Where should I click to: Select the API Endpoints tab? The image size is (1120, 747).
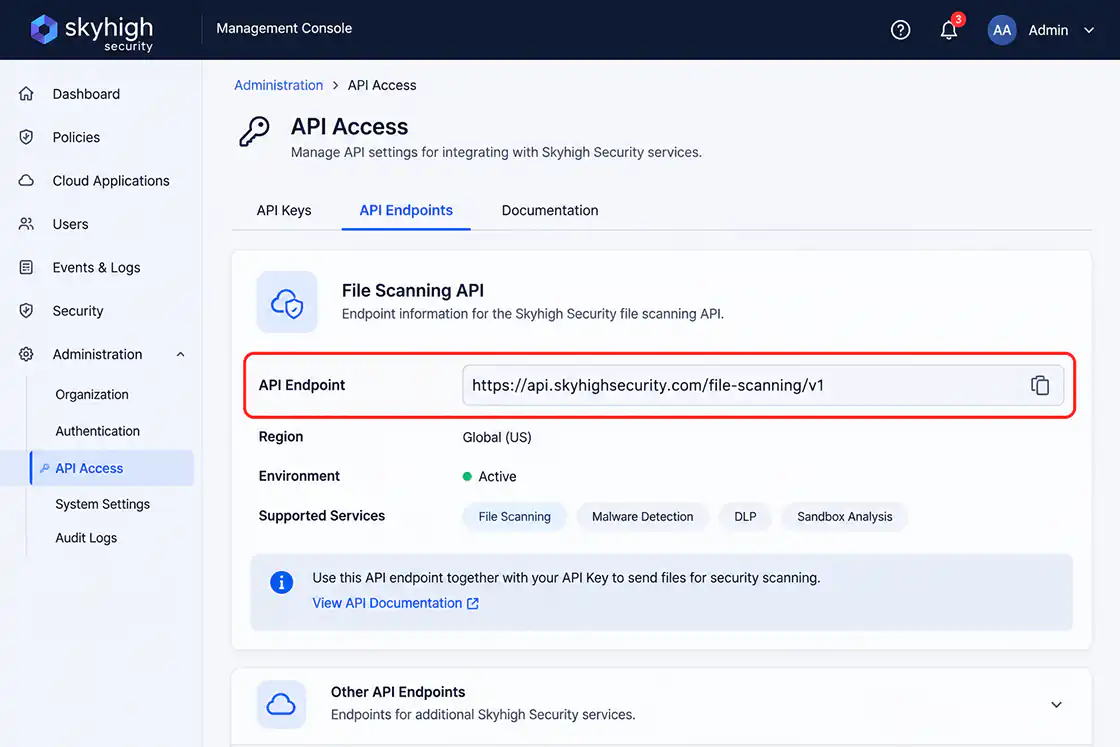tap(406, 211)
